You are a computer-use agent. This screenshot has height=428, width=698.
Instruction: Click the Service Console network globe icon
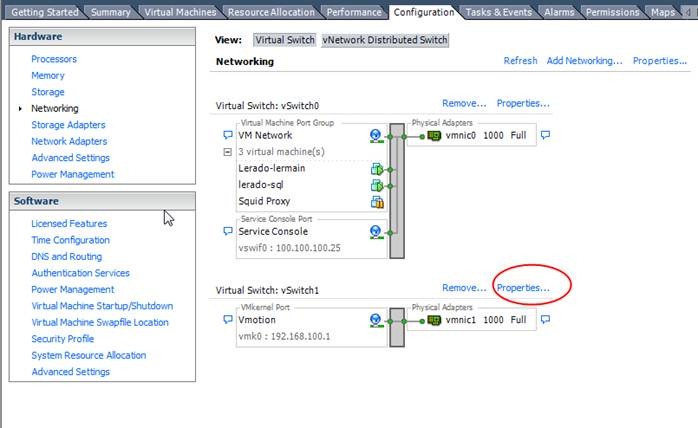tap(376, 232)
